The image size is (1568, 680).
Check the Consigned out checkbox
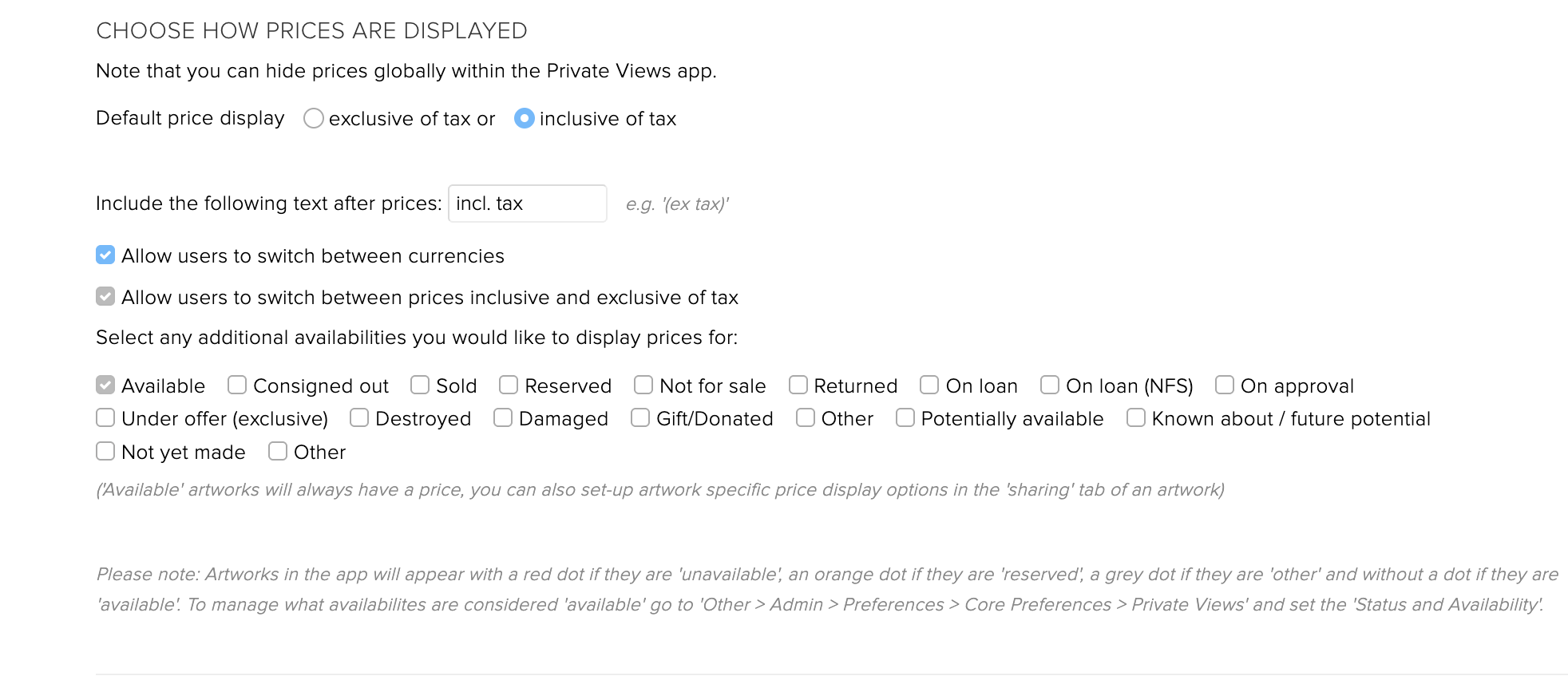point(237,385)
